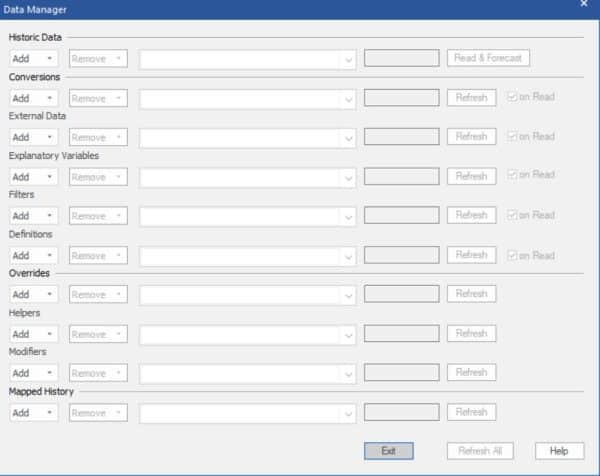Click Remove in the Explanatory Variables row

[98, 177]
